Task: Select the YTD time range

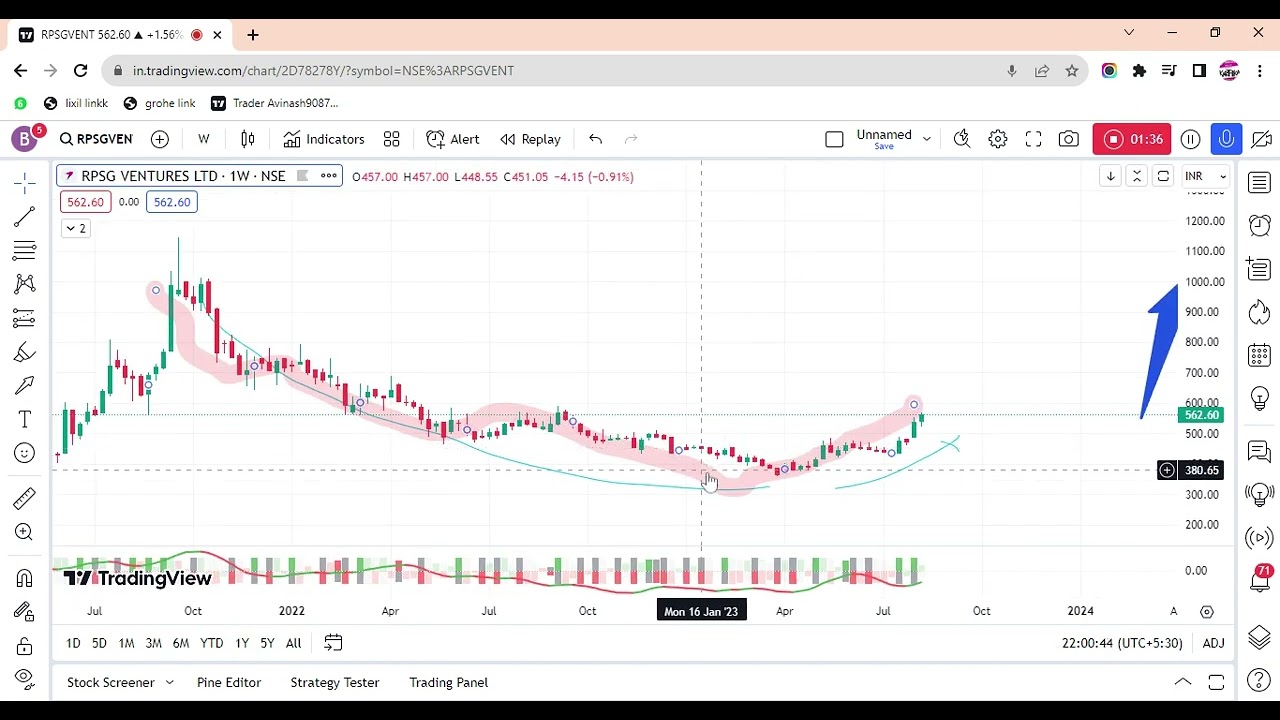Action: click(211, 643)
